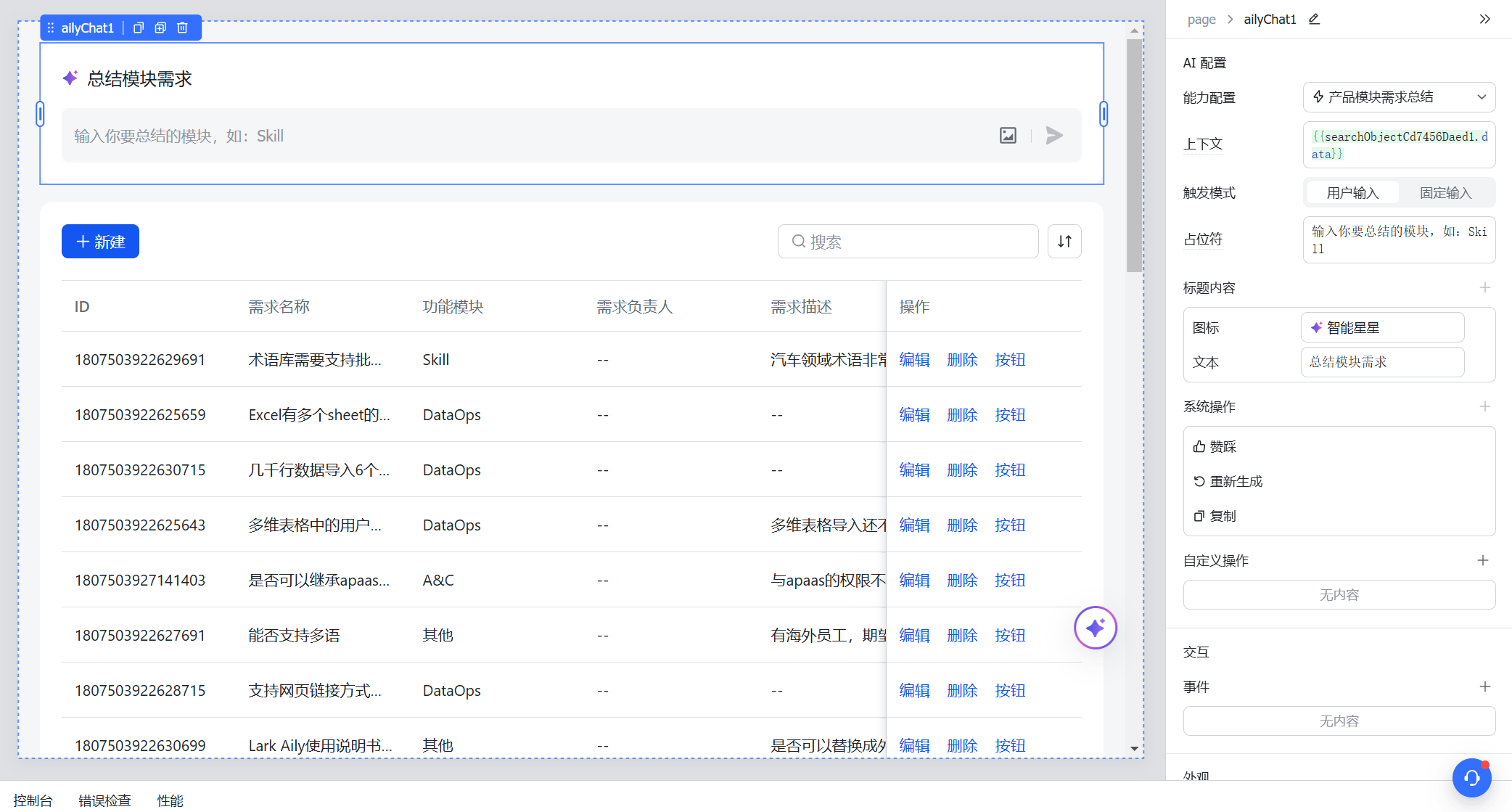The width and height of the screenshot is (1512, 812).
Task: Select 用户输入 trigger mode
Action: [1352, 192]
